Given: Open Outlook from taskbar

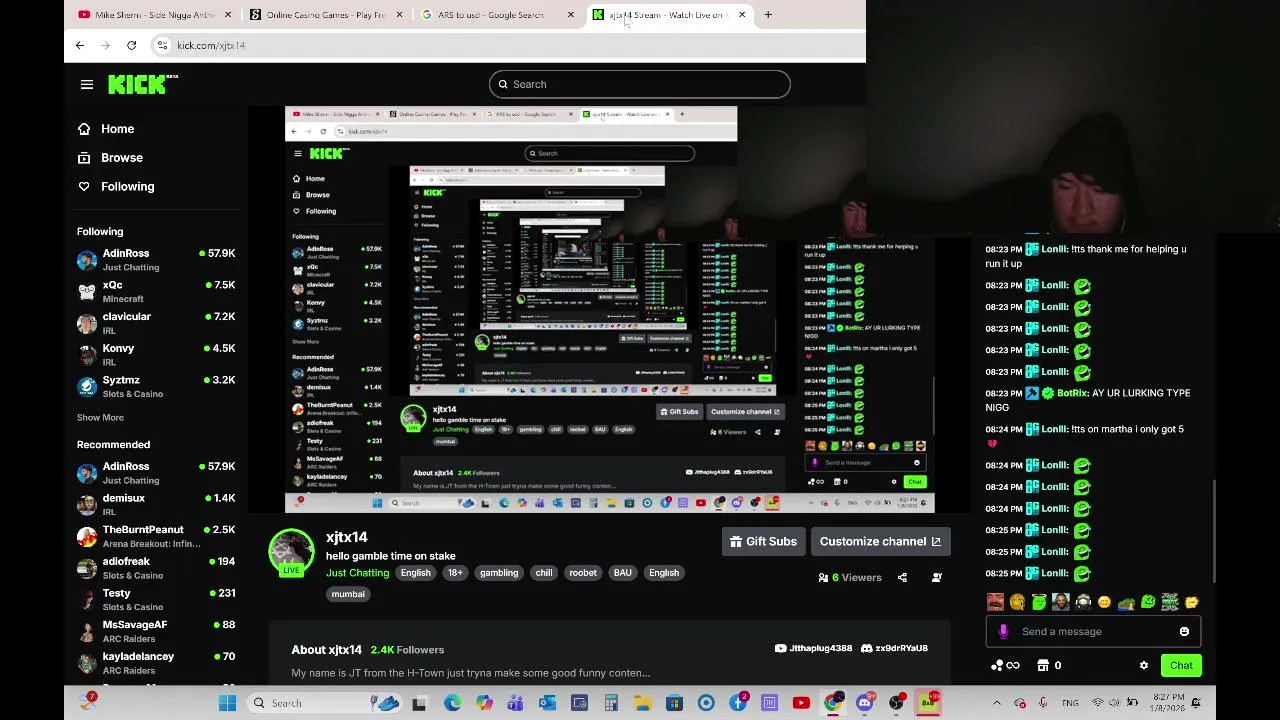Looking at the screenshot, I should click(x=547, y=703).
